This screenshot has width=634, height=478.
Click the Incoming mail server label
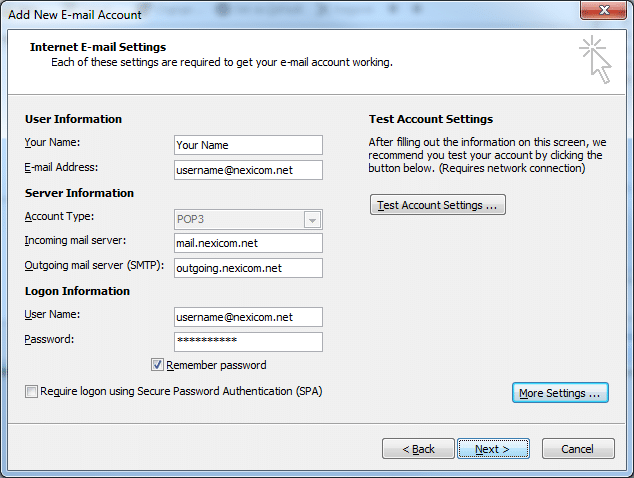75,241
